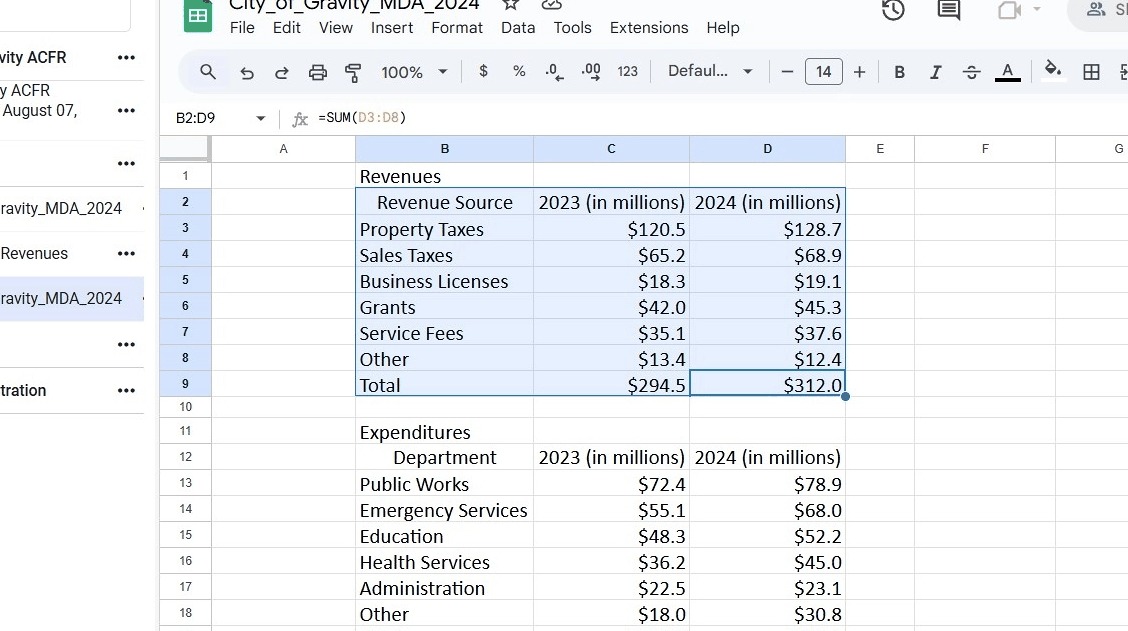Open the Edit menu

[286, 27]
